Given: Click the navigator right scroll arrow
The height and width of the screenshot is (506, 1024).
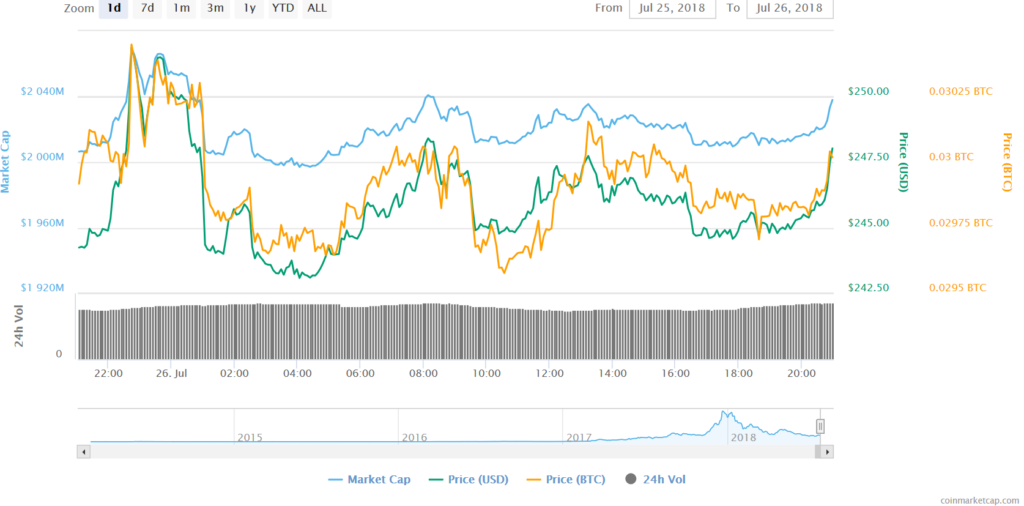Looking at the screenshot, I should (x=827, y=452).
